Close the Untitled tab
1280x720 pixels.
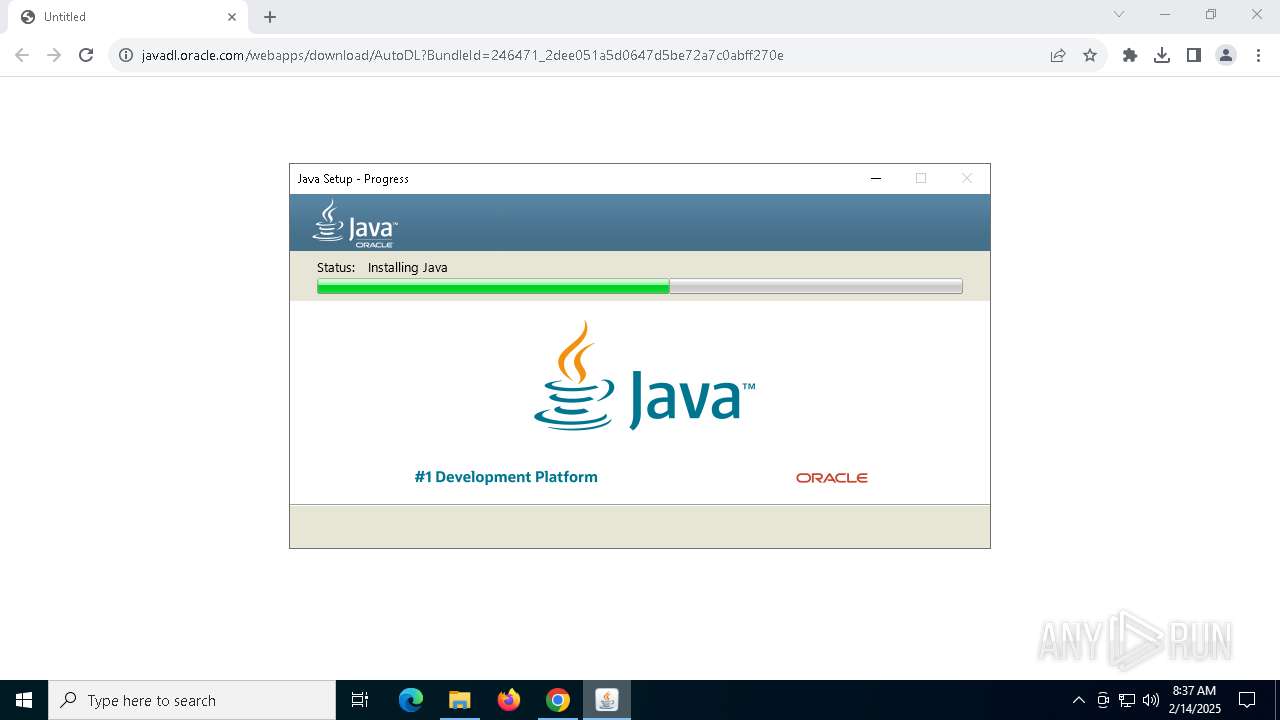tap(232, 17)
